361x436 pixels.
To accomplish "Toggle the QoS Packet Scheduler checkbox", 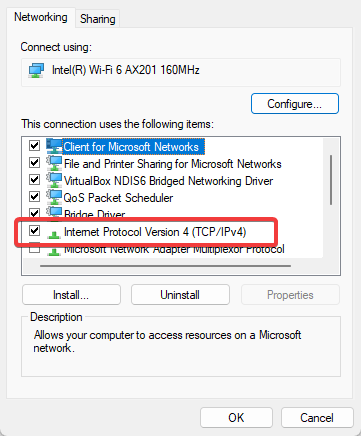I will point(35,197).
